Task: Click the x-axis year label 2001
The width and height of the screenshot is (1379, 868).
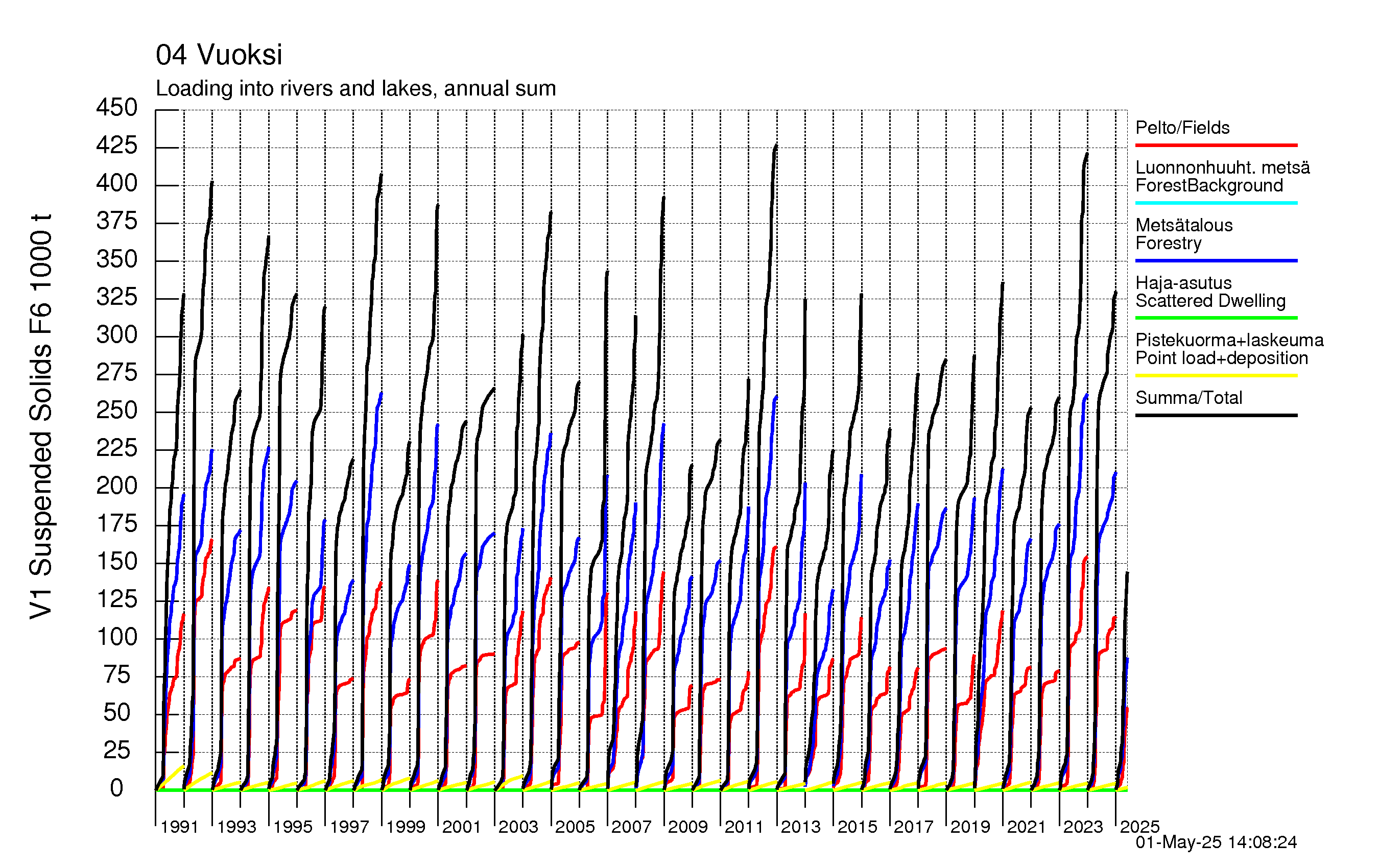Action: [462, 827]
